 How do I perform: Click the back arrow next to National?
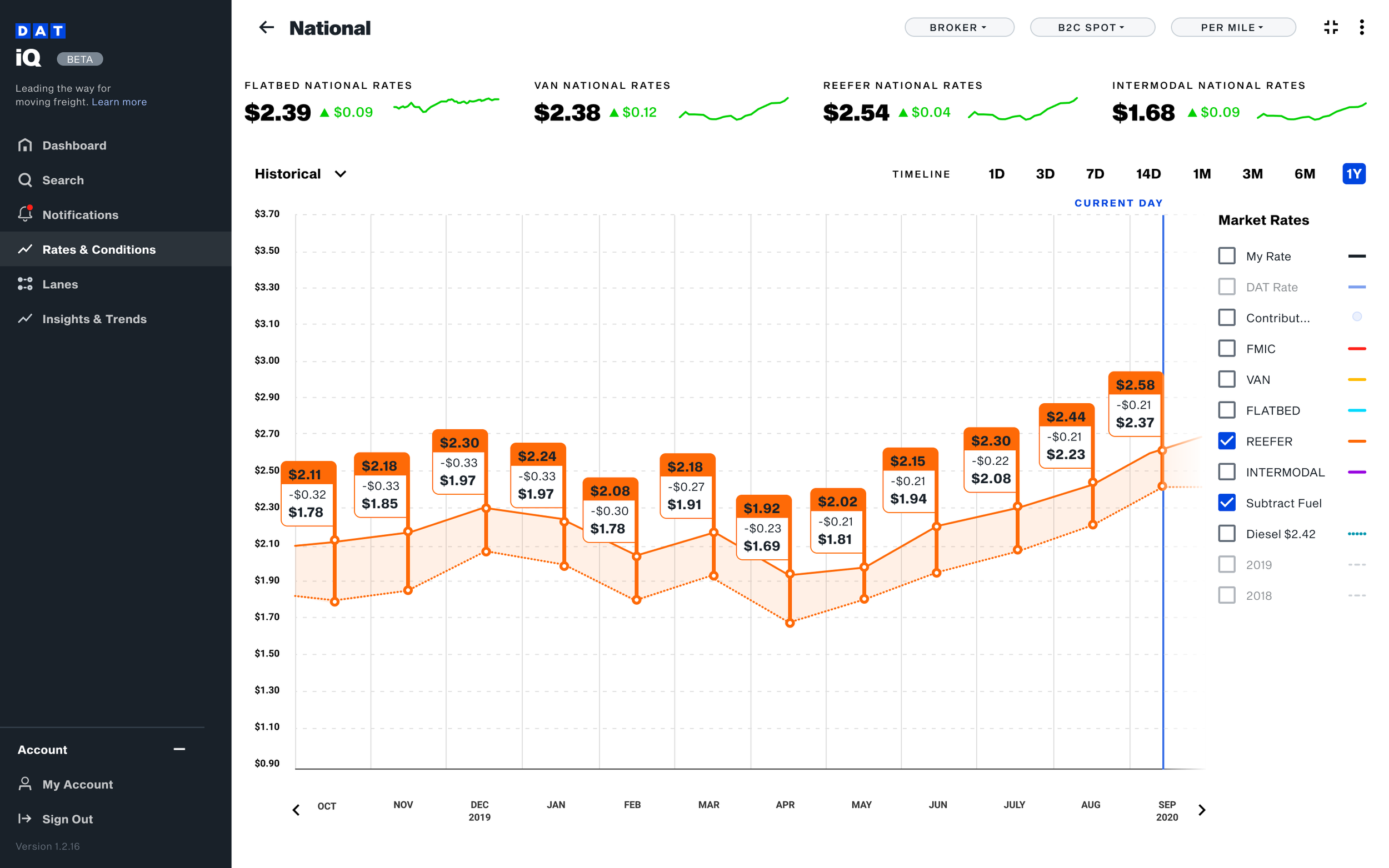click(267, 28)
